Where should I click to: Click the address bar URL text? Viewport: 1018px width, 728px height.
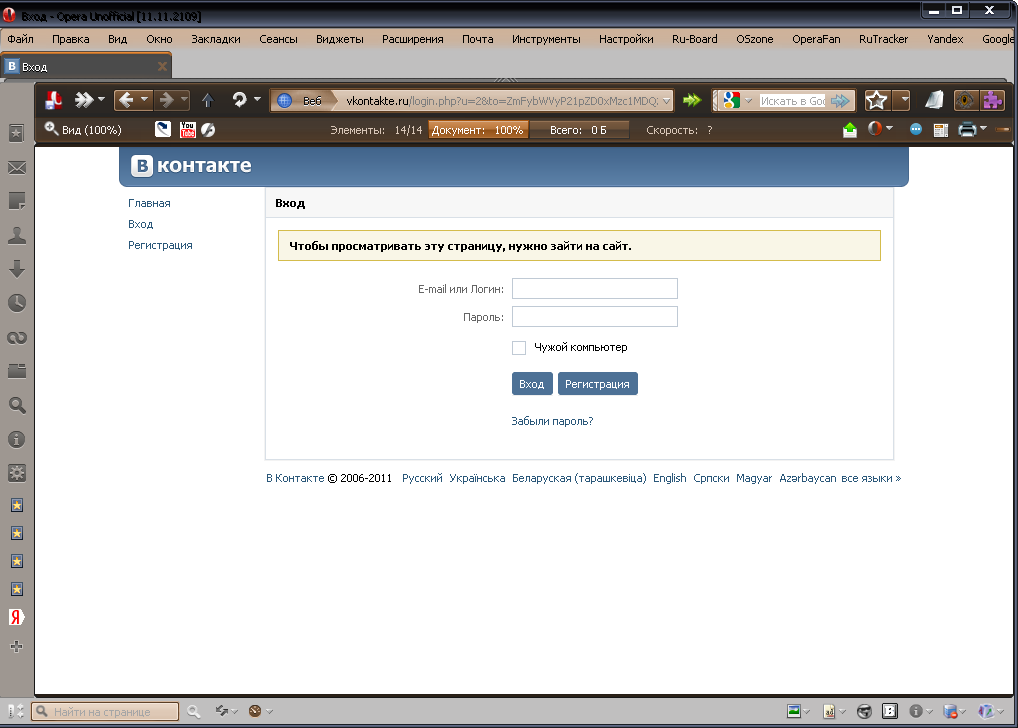[502, 101]
